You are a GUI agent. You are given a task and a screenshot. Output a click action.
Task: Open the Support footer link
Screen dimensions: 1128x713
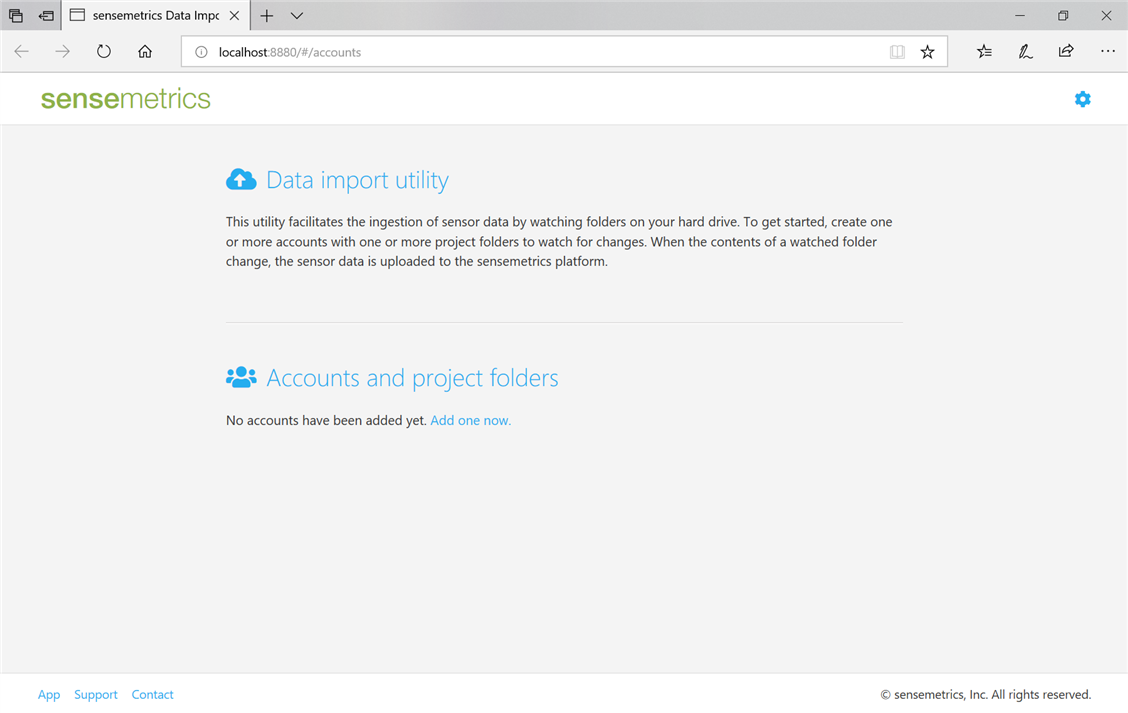click(96, 694)
